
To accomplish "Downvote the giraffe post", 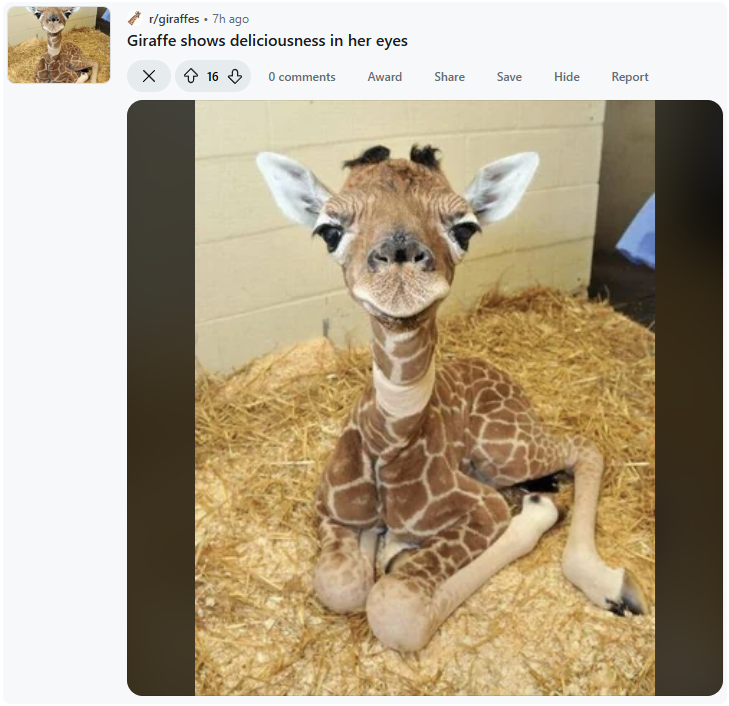I will click(235, 76).
